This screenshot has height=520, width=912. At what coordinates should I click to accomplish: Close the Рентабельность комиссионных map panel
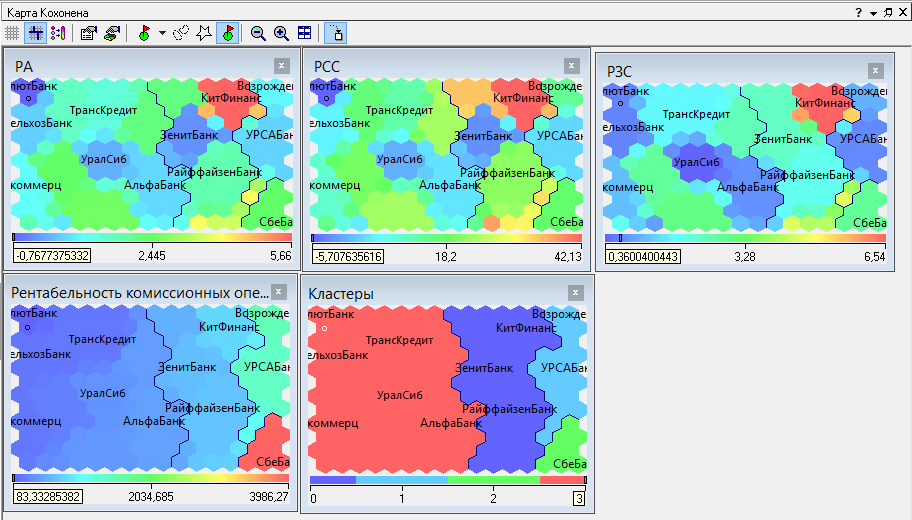279,292
